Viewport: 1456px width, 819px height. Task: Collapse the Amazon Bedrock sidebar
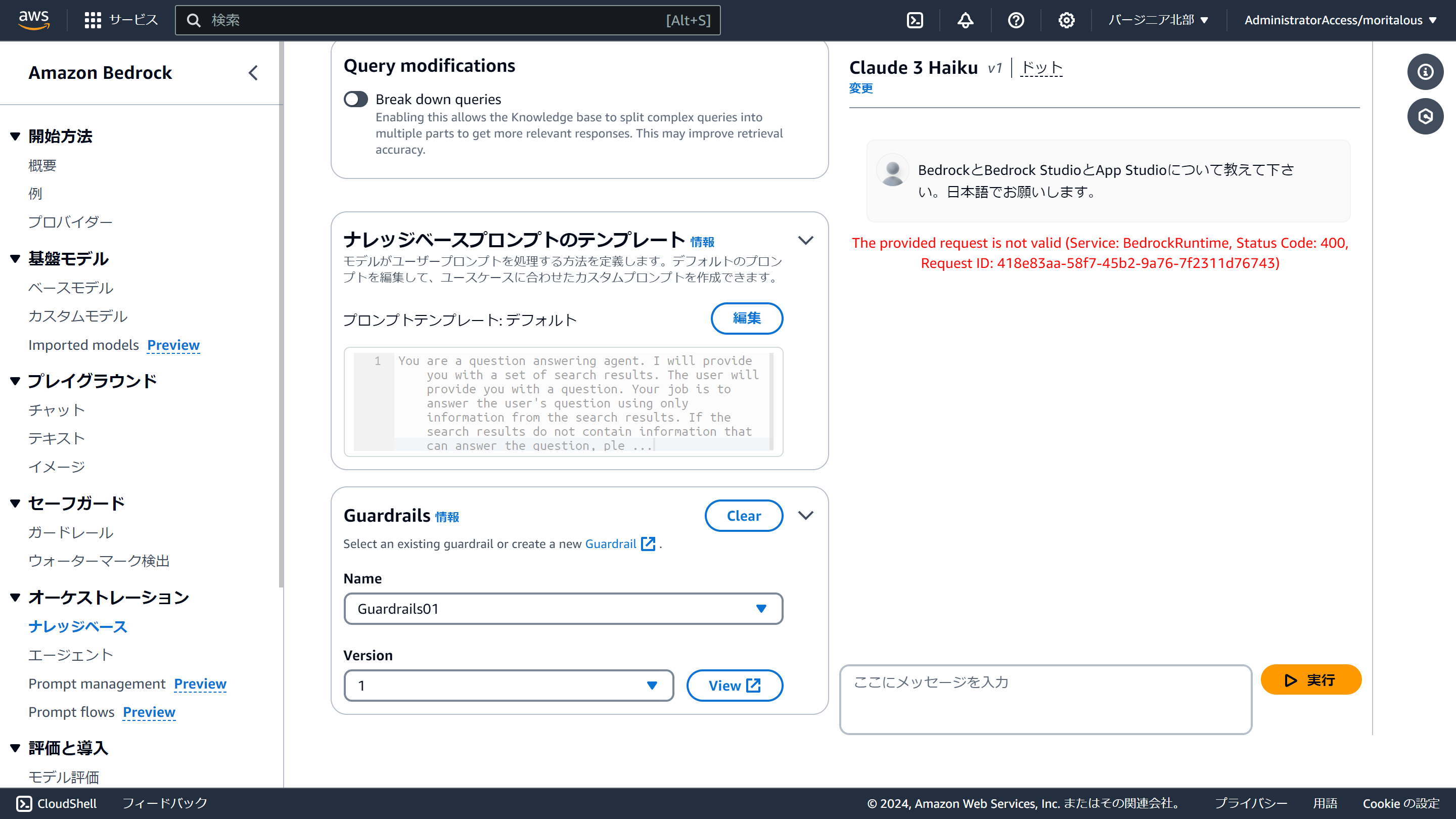(253, 73)
